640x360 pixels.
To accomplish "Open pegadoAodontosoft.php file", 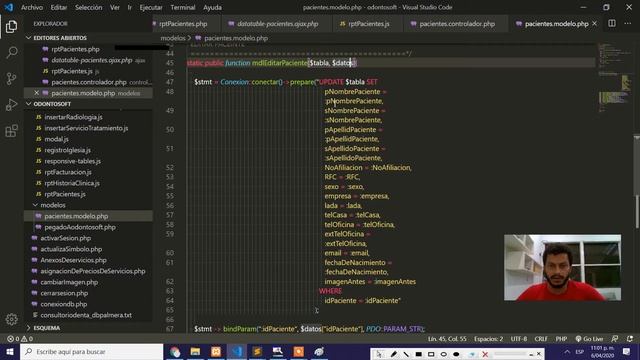I will tap(80, 227).
